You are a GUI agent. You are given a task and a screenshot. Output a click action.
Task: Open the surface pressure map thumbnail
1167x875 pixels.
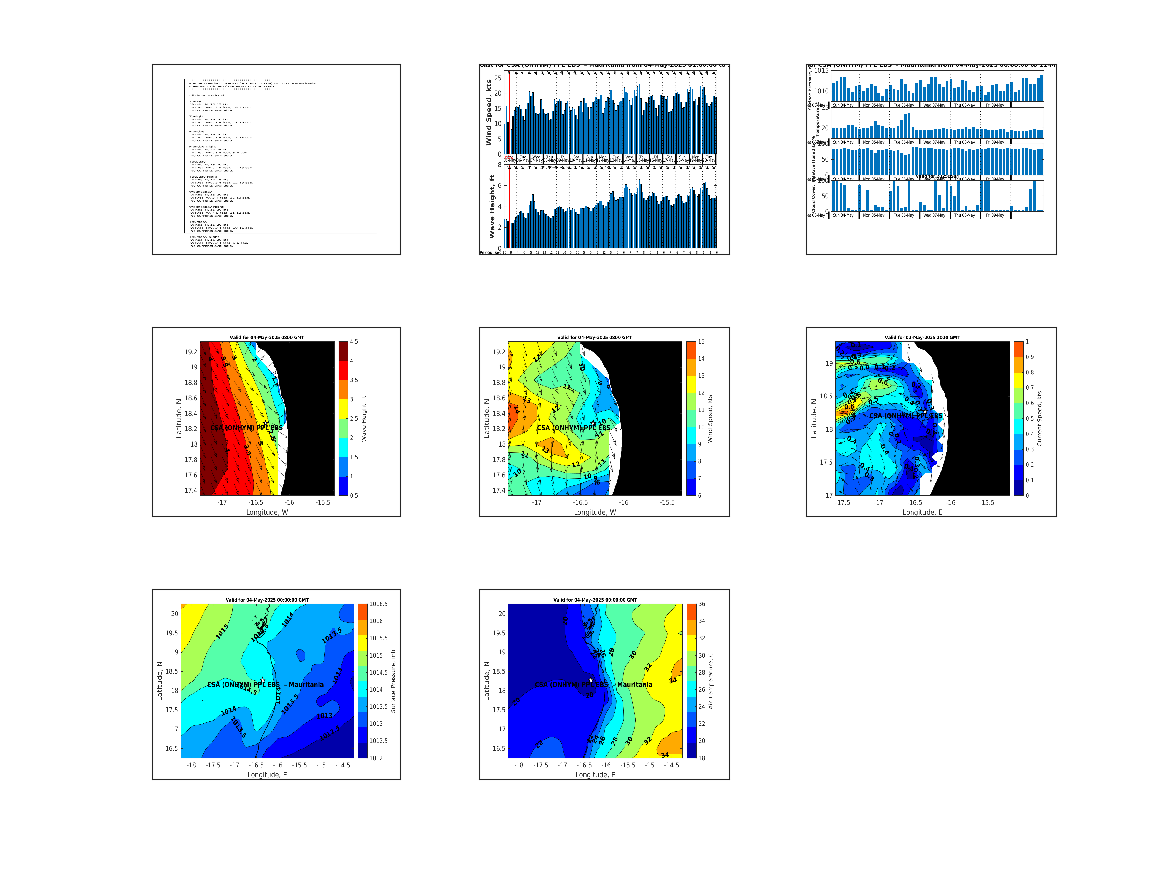click(276, 685)
